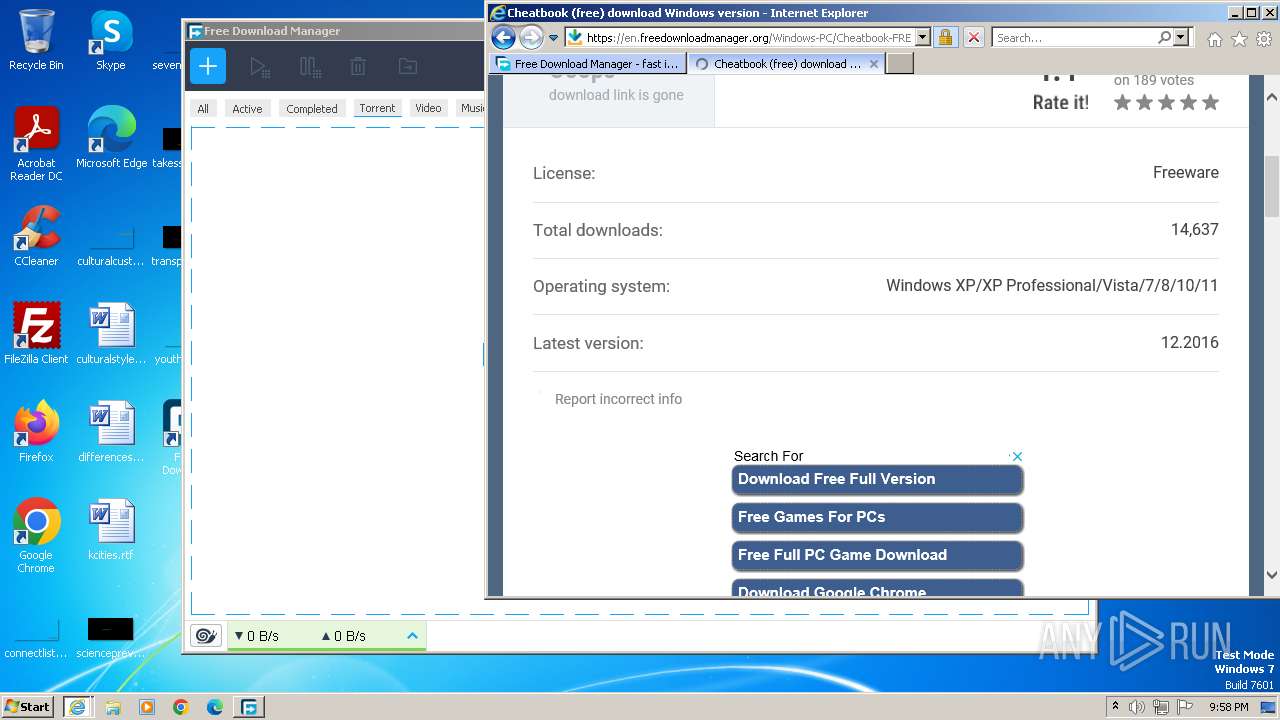This screenshot has height=720, width=1280.
Task: Select the Active filter tab
Action: (247, 108)
